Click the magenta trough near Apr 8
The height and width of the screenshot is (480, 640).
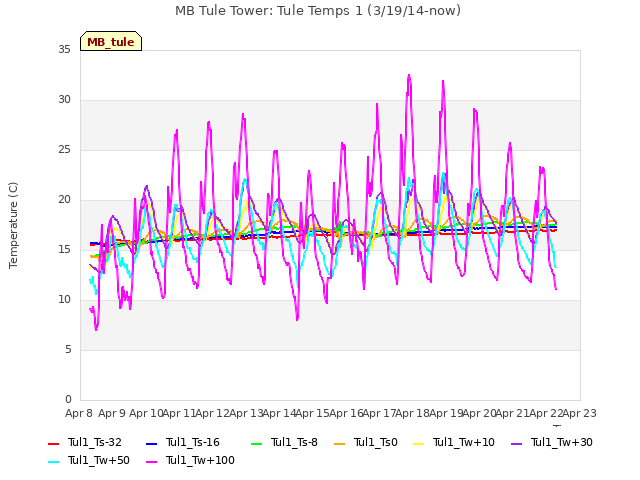click(96, 329)
